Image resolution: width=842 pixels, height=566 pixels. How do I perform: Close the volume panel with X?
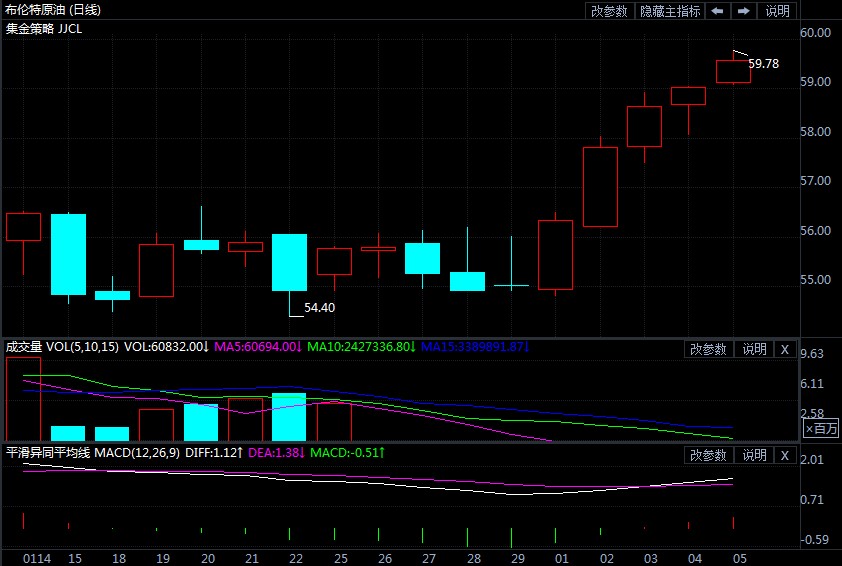[x=785, y=349]
